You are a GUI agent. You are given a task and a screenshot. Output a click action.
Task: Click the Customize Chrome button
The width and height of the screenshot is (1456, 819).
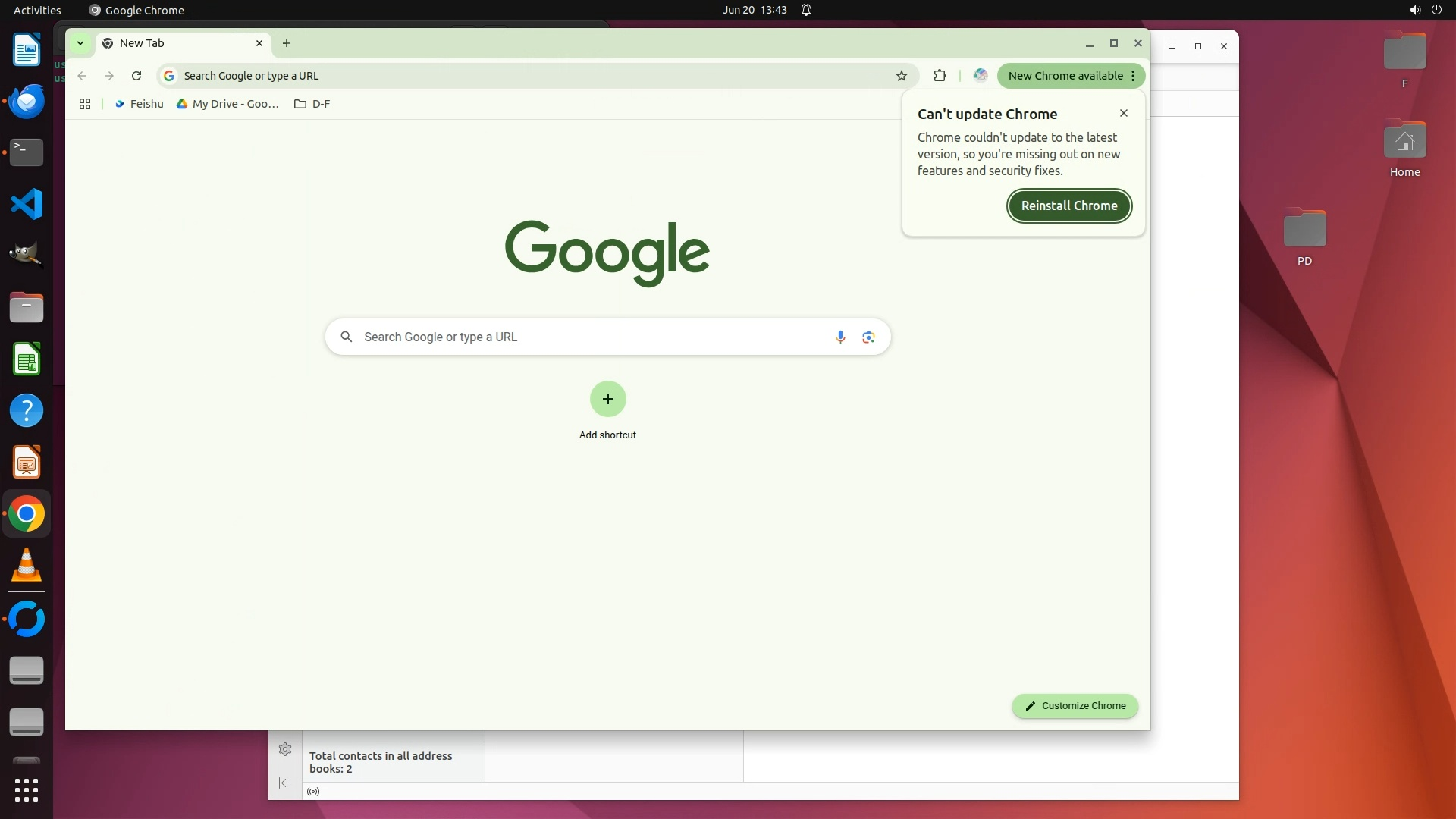[x=1075, y=706]
